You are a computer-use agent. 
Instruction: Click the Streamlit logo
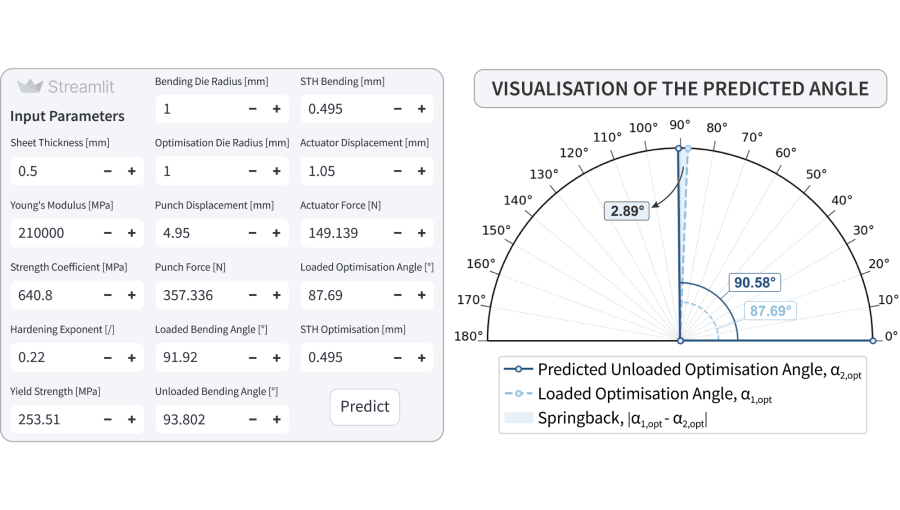coord(66,87)
